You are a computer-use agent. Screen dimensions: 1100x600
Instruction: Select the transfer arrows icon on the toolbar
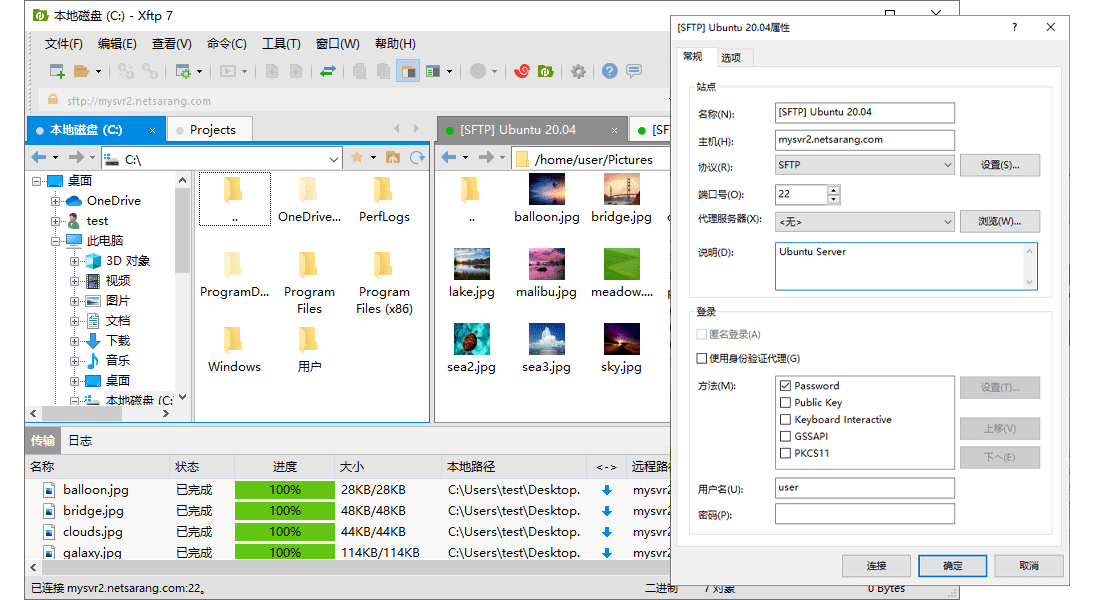click(x=327, y=71)
